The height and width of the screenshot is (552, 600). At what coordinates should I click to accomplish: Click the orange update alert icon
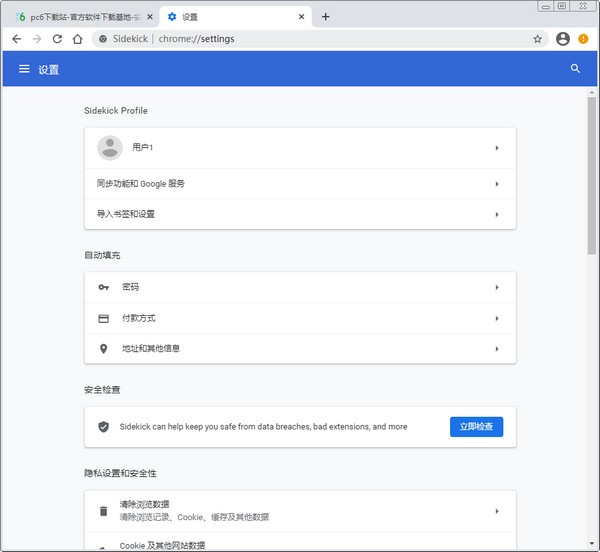click(x=584, y=39)
